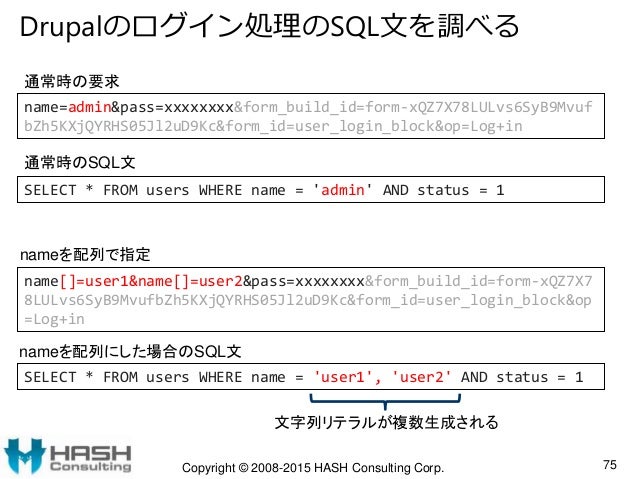Click "AND status = 1" in the array SQL statement
The width and height of the screenshot is (638, 479).
tap(522, 377)
